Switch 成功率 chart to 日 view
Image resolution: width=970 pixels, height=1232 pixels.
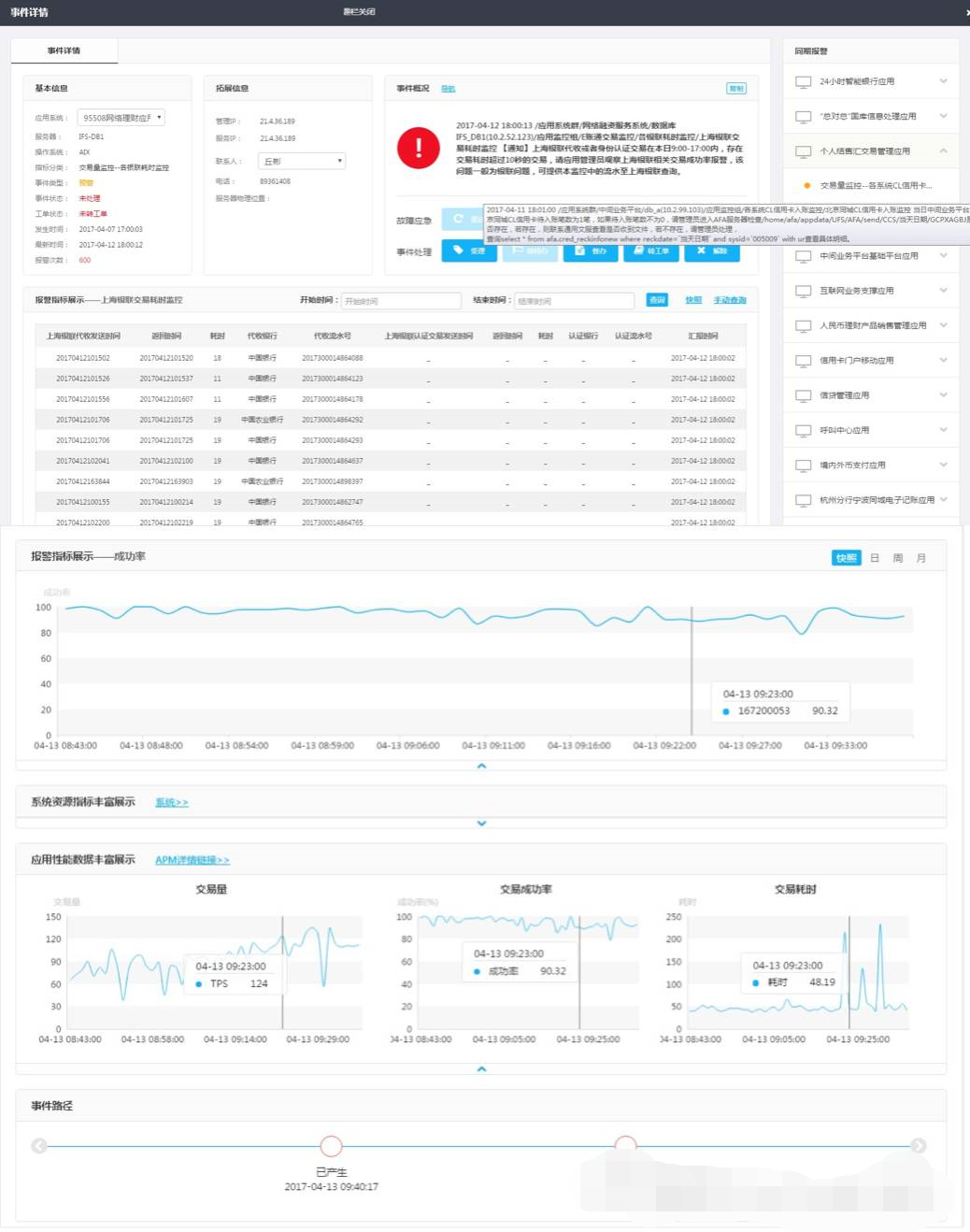[x=875, y=558]
